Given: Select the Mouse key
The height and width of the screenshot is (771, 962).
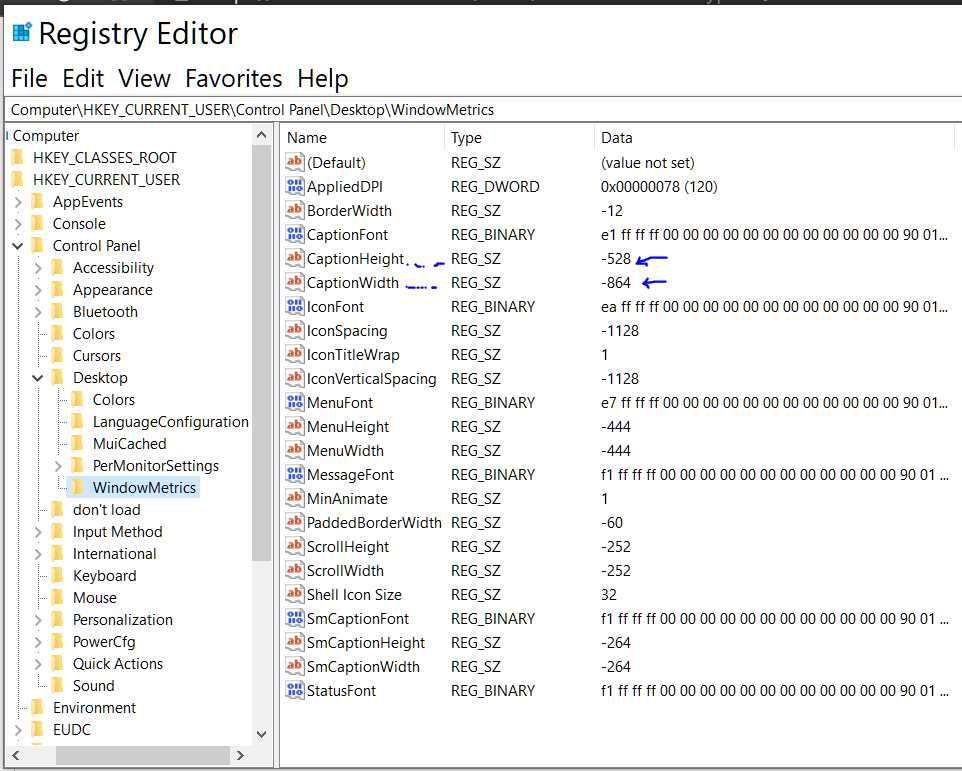Looking at the screenshot, I should [x=94, y=598].
